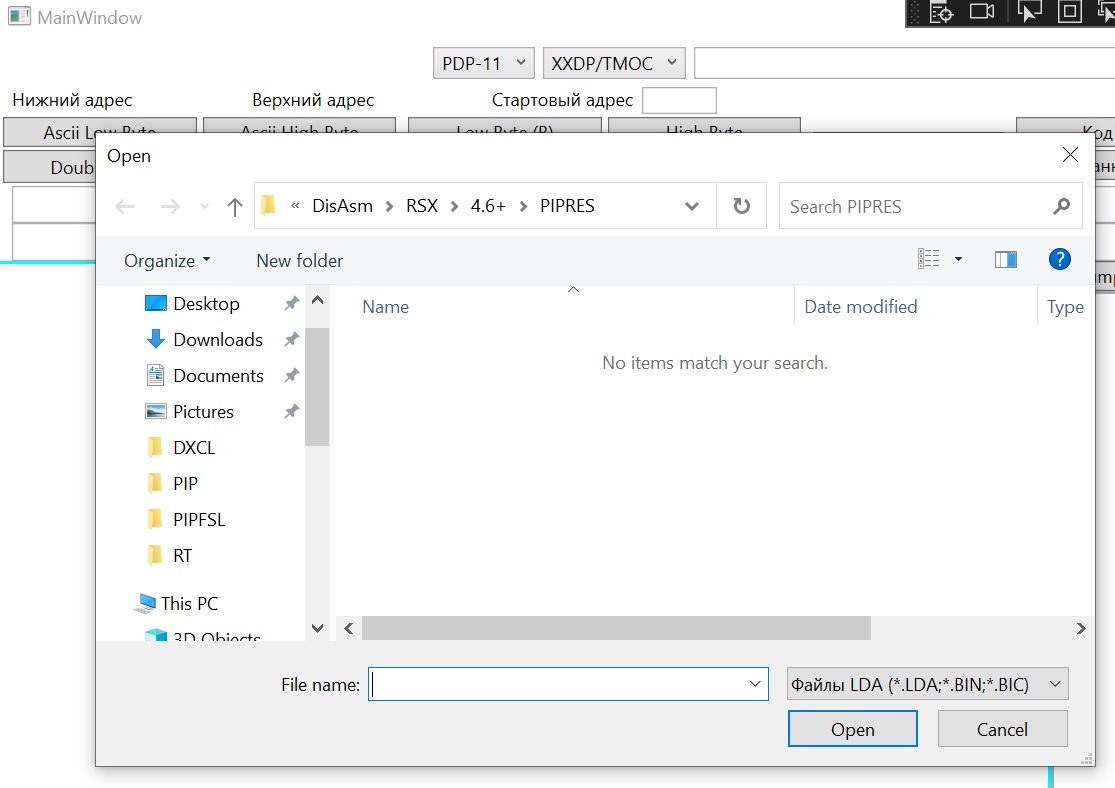Screen dimensions: 1115x788
Task: Open the Desktop quick access item
Action: 206,304
